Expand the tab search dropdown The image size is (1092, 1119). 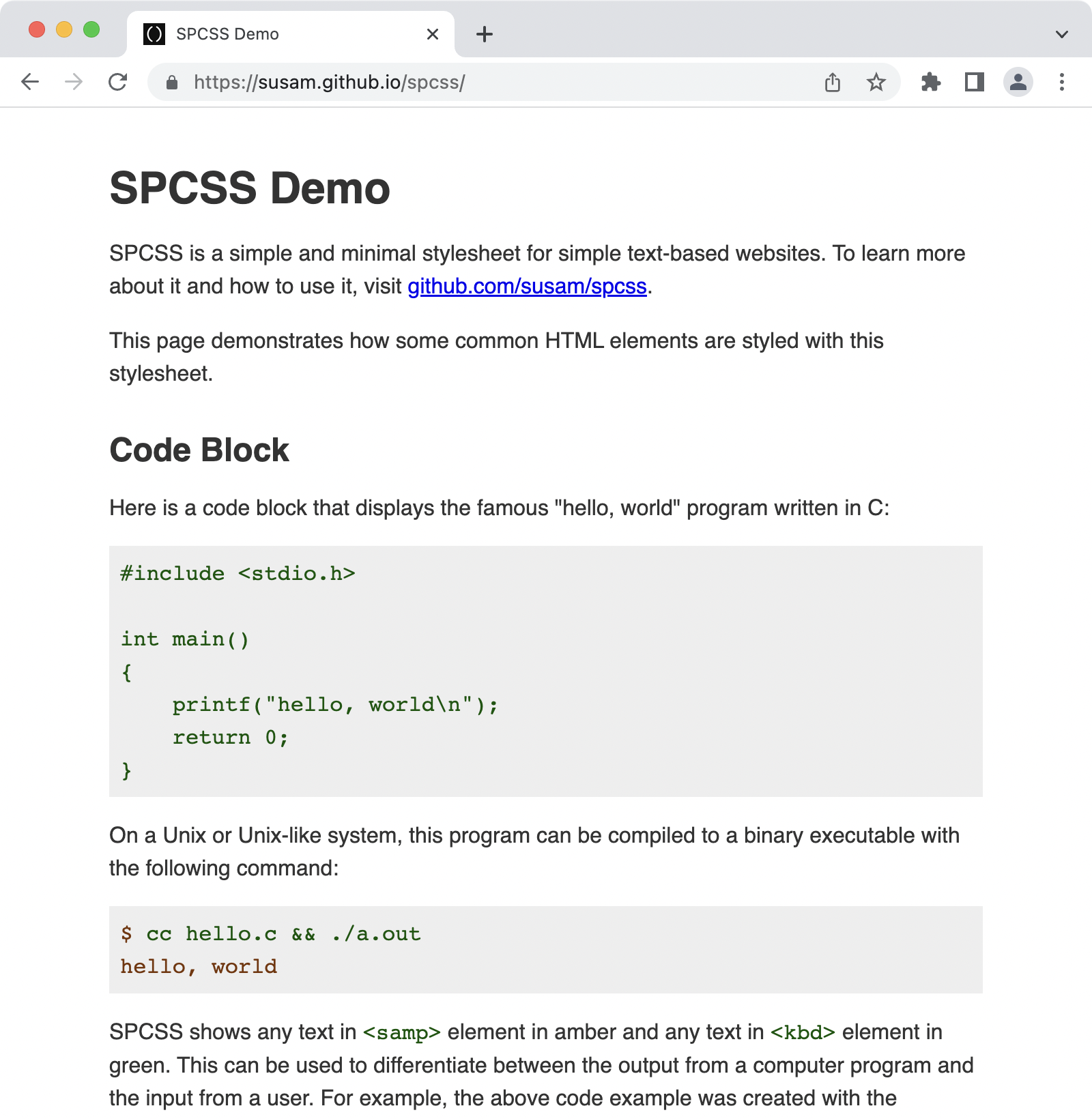(1062, 34)
